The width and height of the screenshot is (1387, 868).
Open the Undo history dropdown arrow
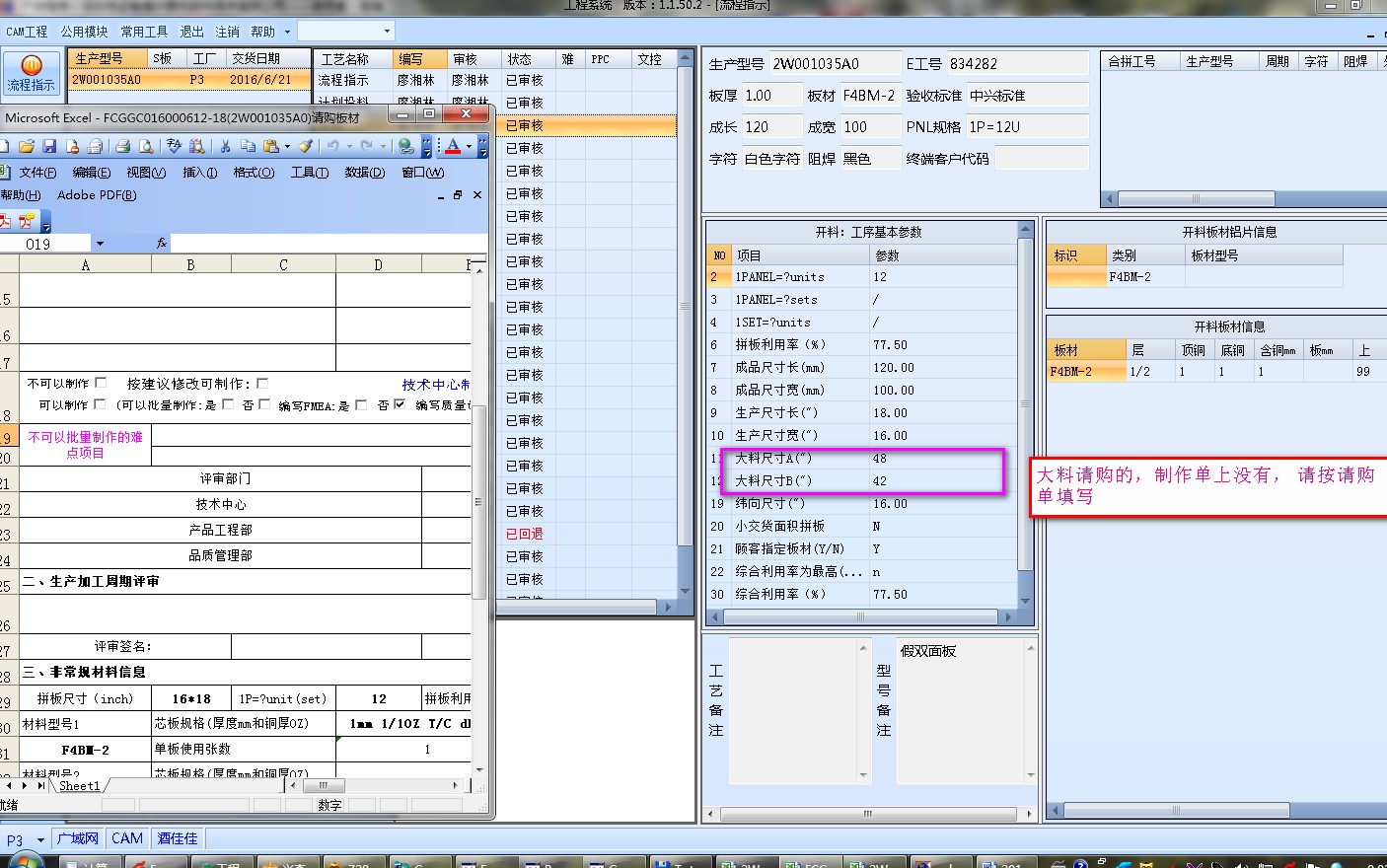[x=349, y=146]
